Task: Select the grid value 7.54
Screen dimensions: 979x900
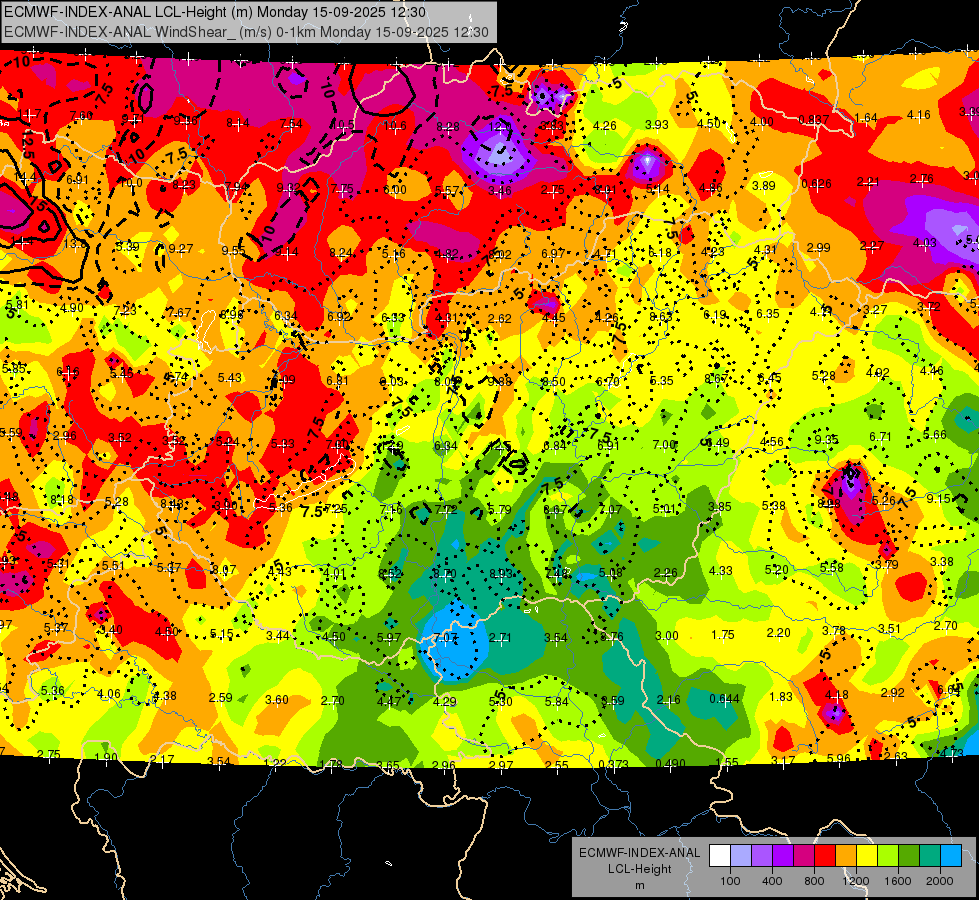Action: click(291, 124)
